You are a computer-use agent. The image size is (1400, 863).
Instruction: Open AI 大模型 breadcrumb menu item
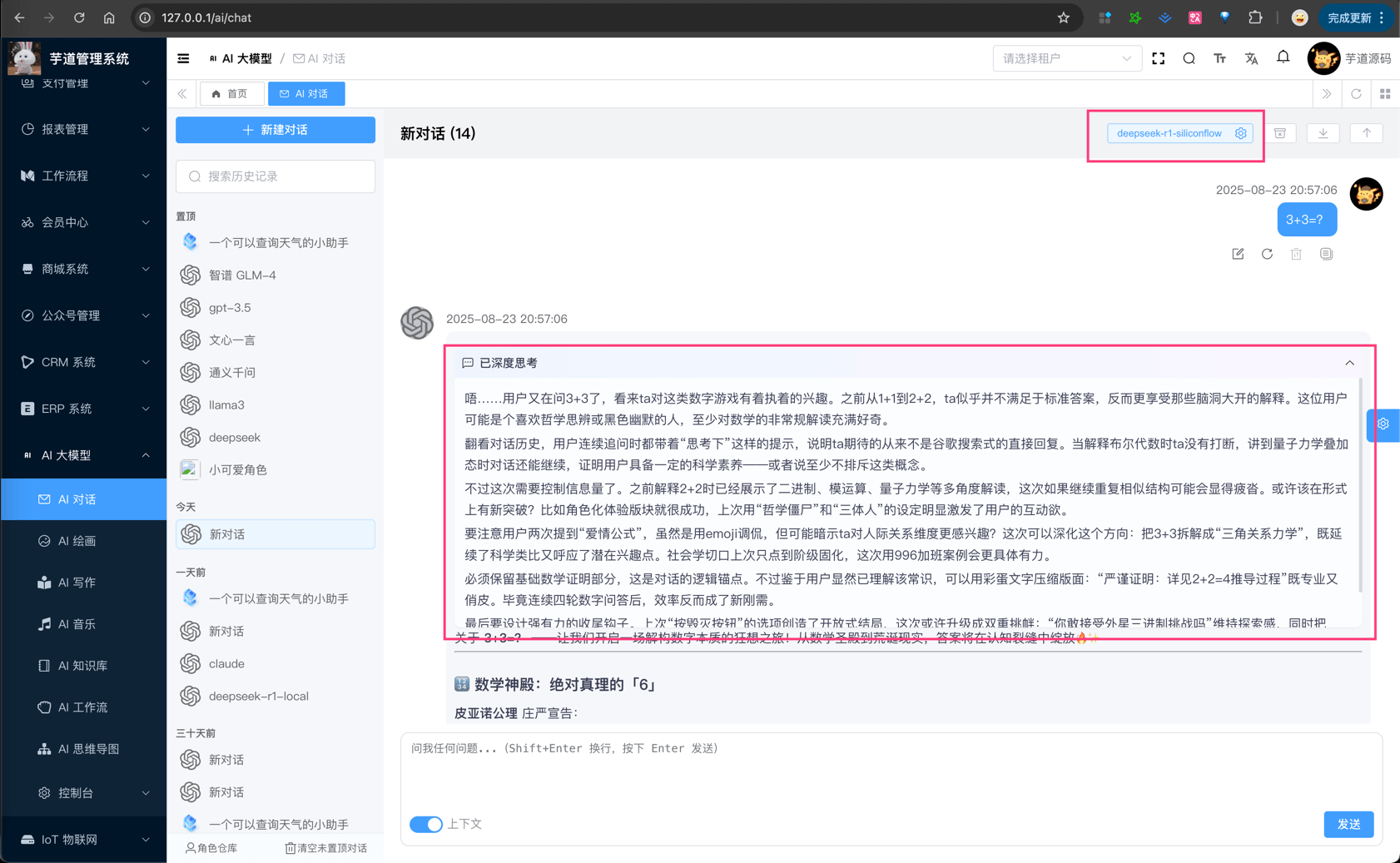click(241, 58)
